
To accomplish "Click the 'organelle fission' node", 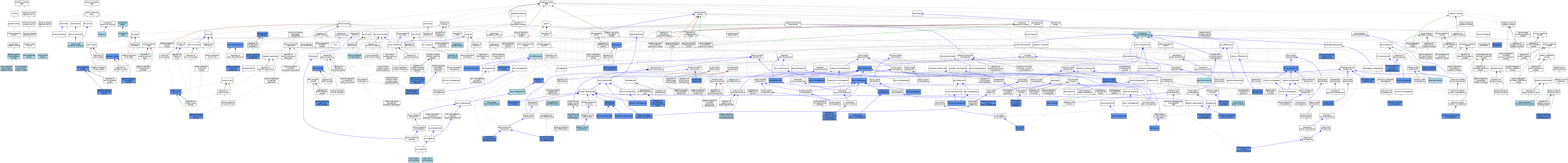I will point(248,68).
